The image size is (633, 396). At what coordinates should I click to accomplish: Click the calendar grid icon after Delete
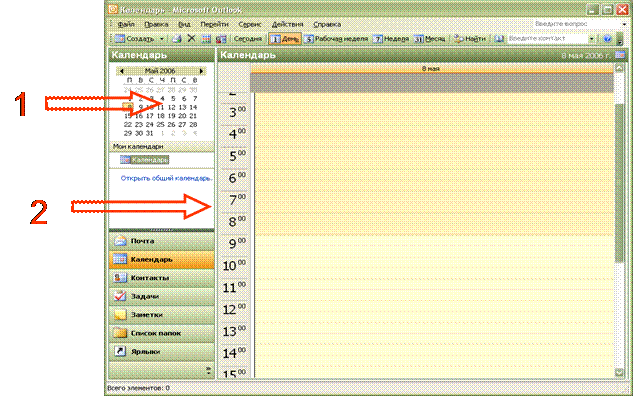[x=206, y=39]
